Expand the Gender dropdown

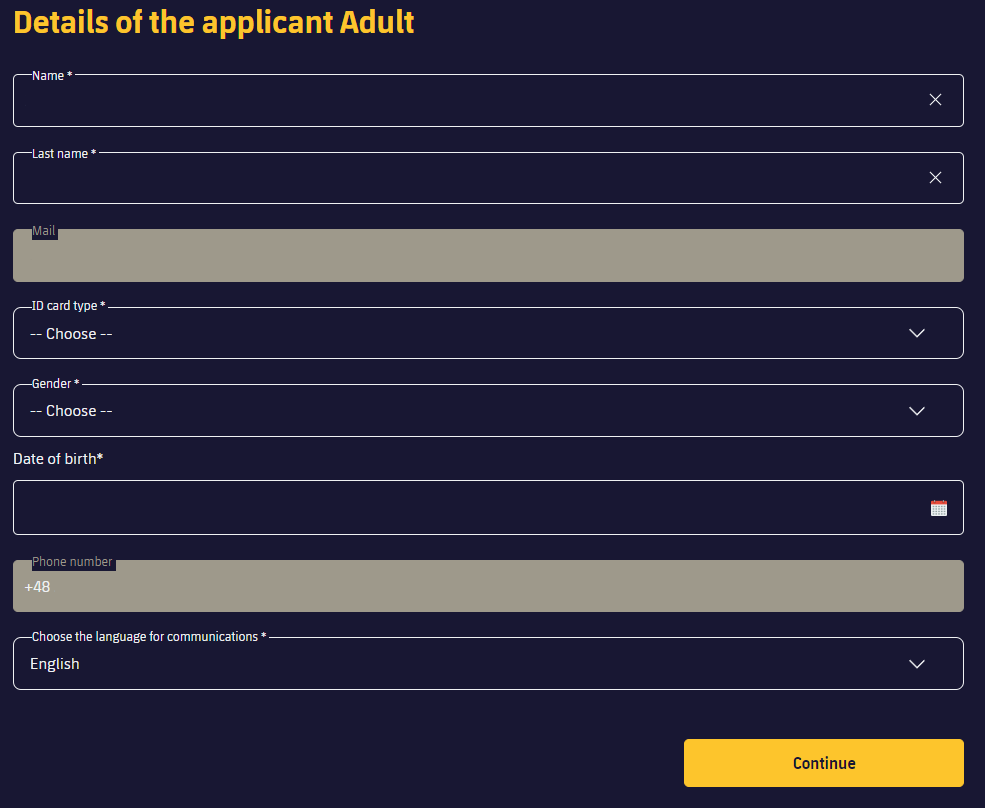pyautogui.click(x=488, y=410)
